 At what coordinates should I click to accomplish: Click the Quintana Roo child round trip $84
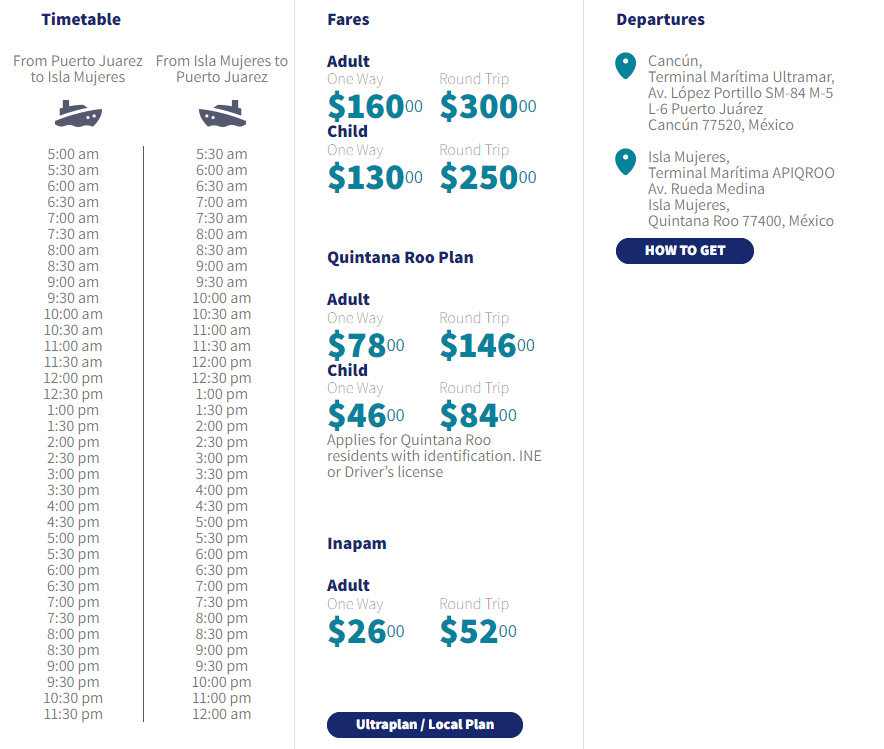pyautogui.click(x=478, y=415)
